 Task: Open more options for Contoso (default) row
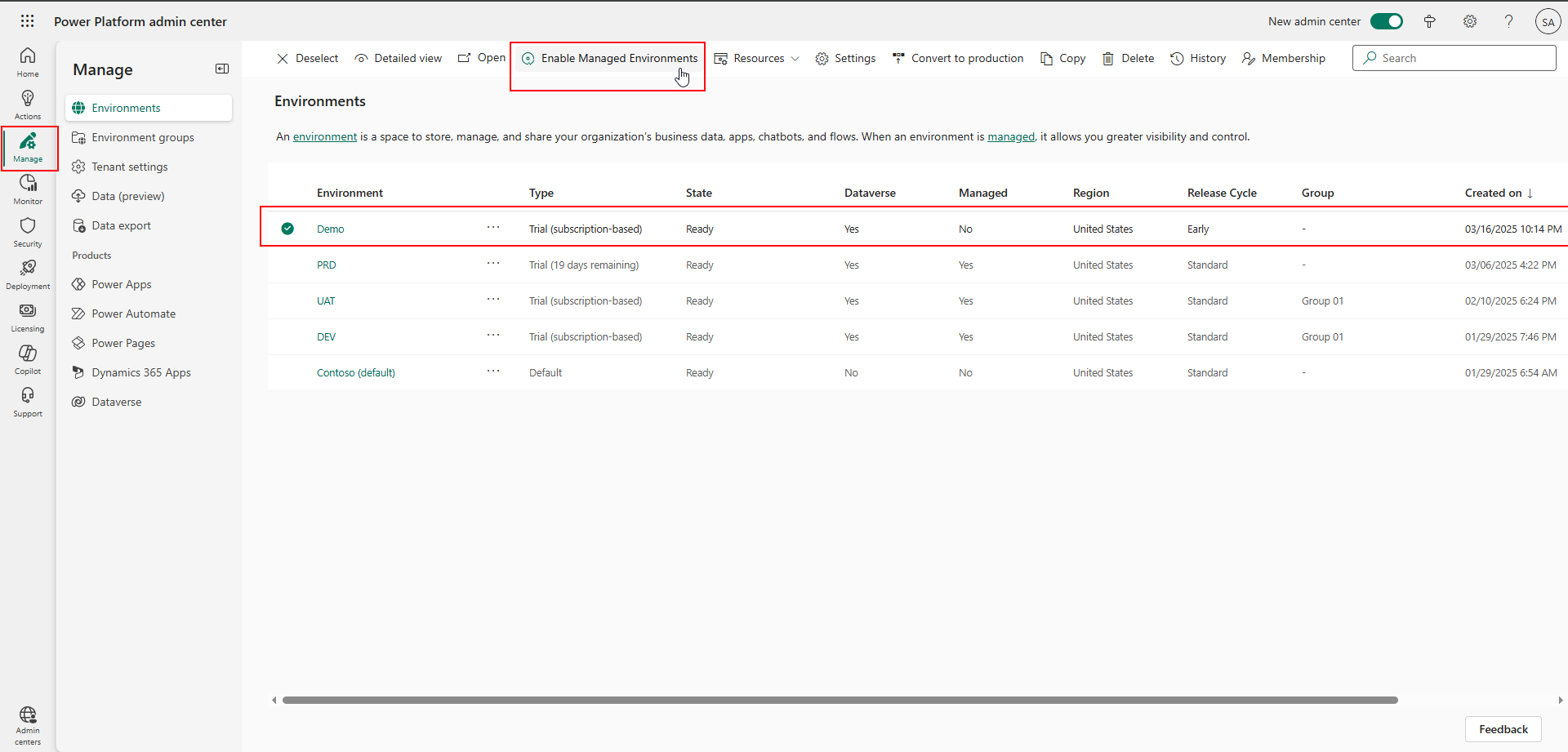click(493, 371)
